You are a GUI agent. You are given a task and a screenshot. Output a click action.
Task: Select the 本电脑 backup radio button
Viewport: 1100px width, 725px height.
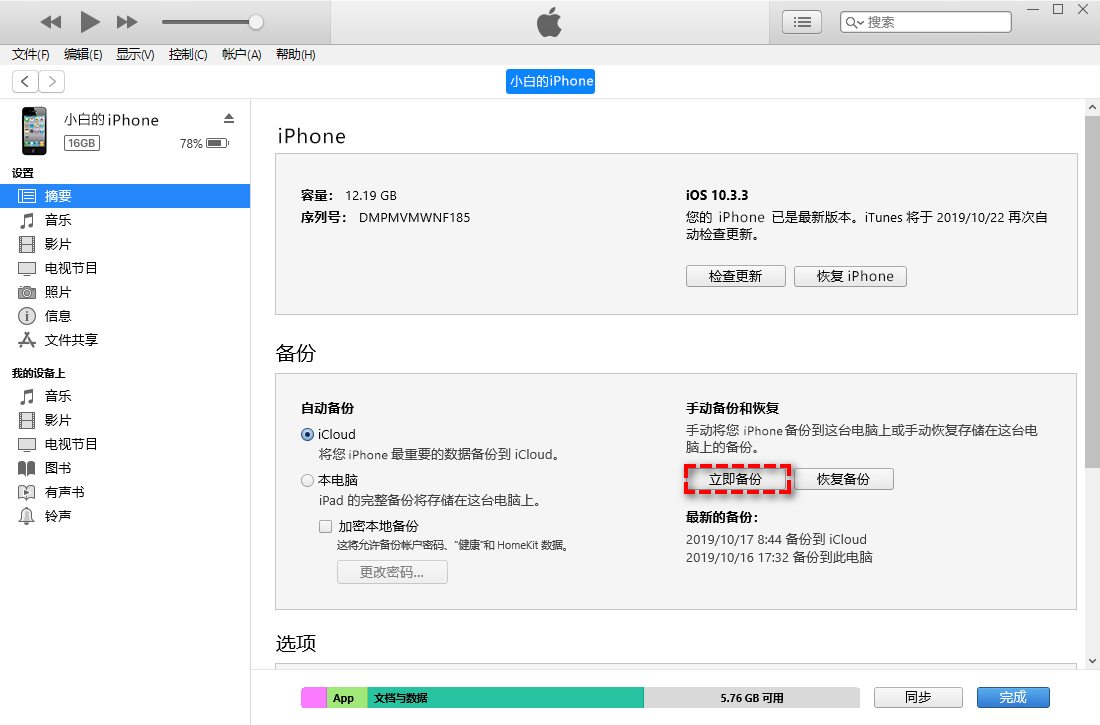coord(307,481)
